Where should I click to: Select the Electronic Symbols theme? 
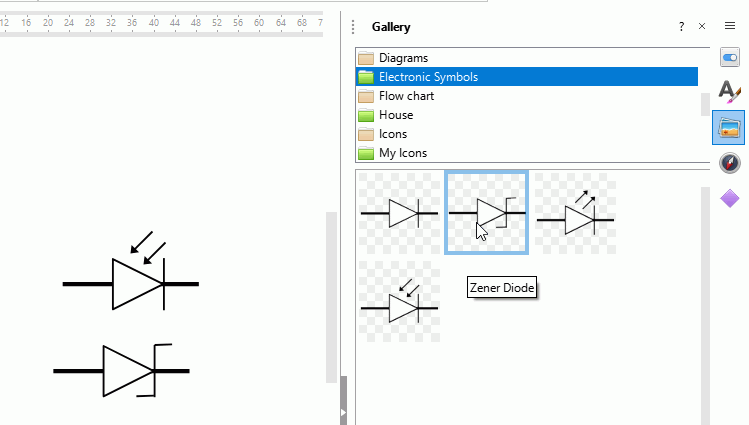(x=428, y=77)
